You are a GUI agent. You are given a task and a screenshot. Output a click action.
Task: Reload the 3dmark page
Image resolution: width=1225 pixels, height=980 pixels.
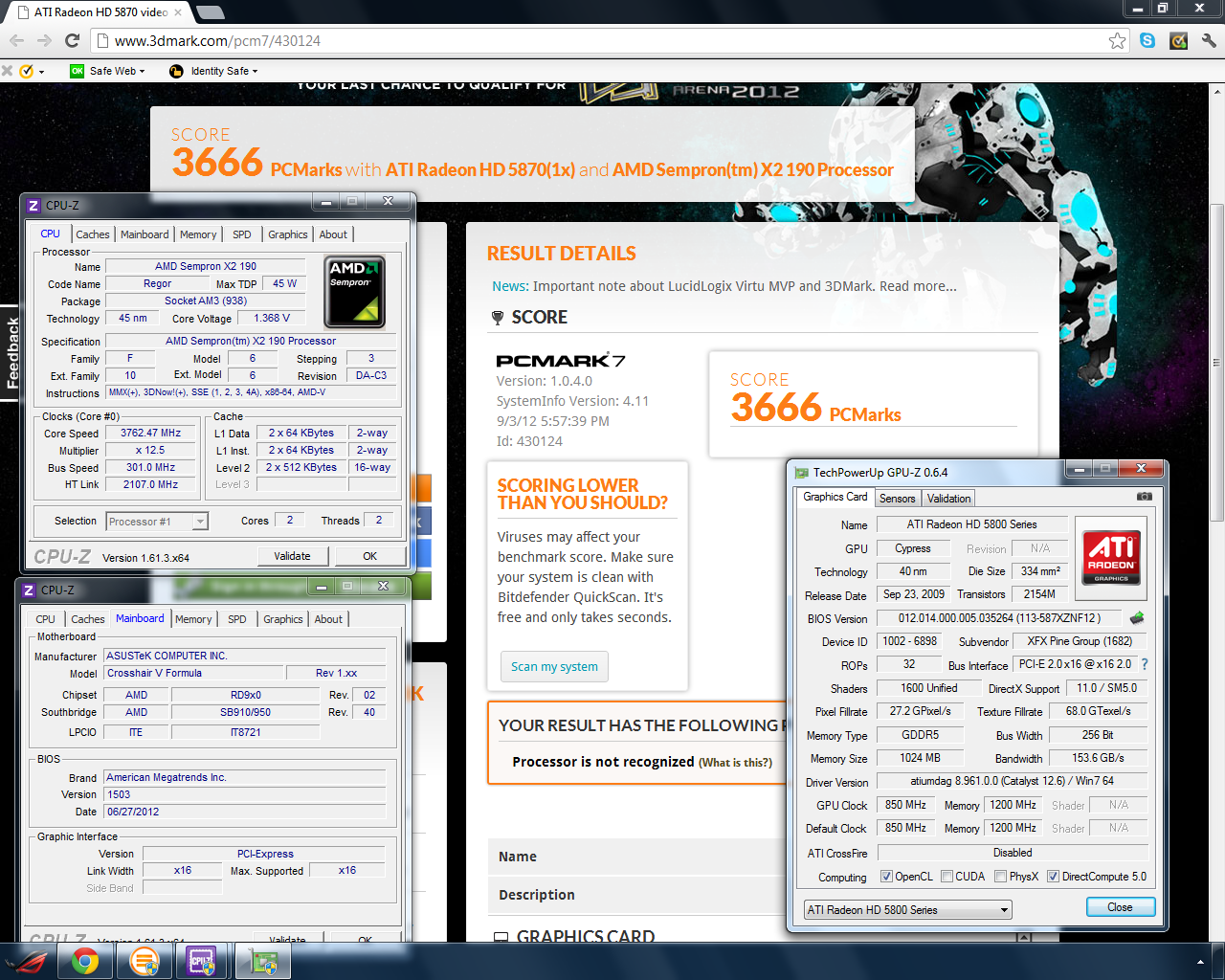coord(72,40)
